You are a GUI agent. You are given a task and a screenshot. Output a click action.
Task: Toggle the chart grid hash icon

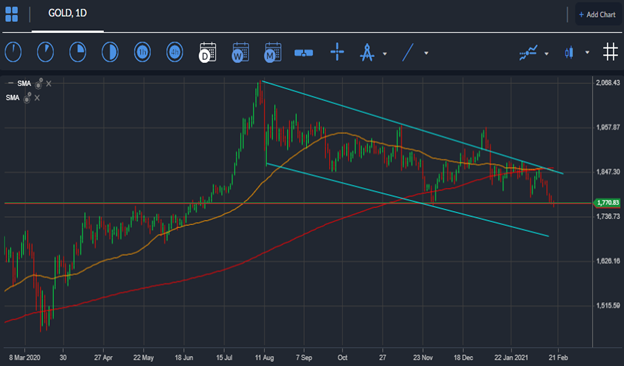(x=610, y=53)
